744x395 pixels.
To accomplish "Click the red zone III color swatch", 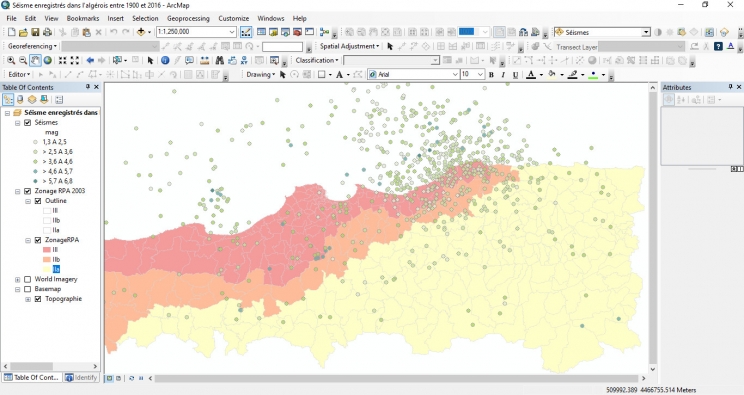I will (x=47, y=250).
